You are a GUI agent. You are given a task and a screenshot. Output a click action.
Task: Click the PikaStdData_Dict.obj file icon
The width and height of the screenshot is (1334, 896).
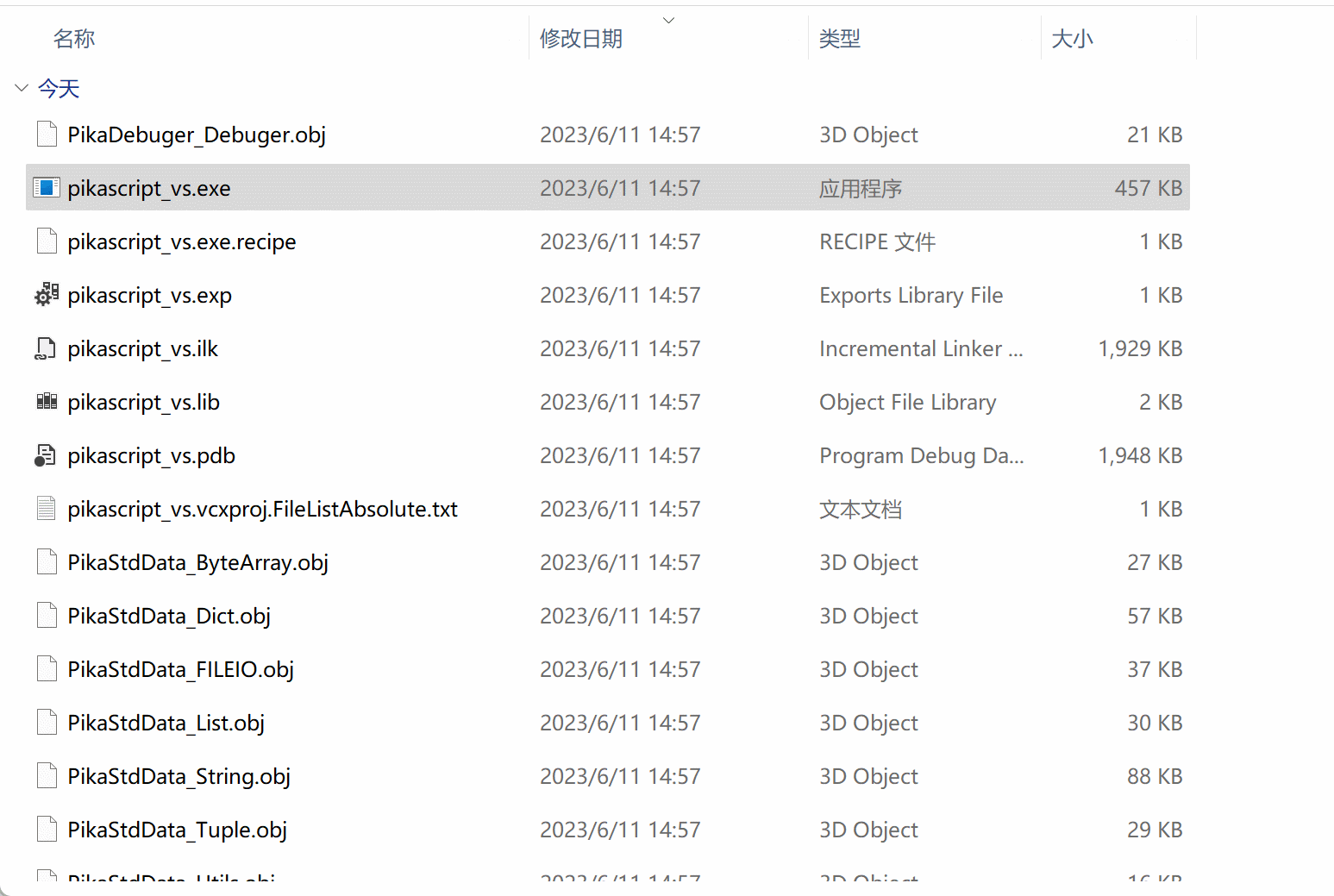point(46,615)
